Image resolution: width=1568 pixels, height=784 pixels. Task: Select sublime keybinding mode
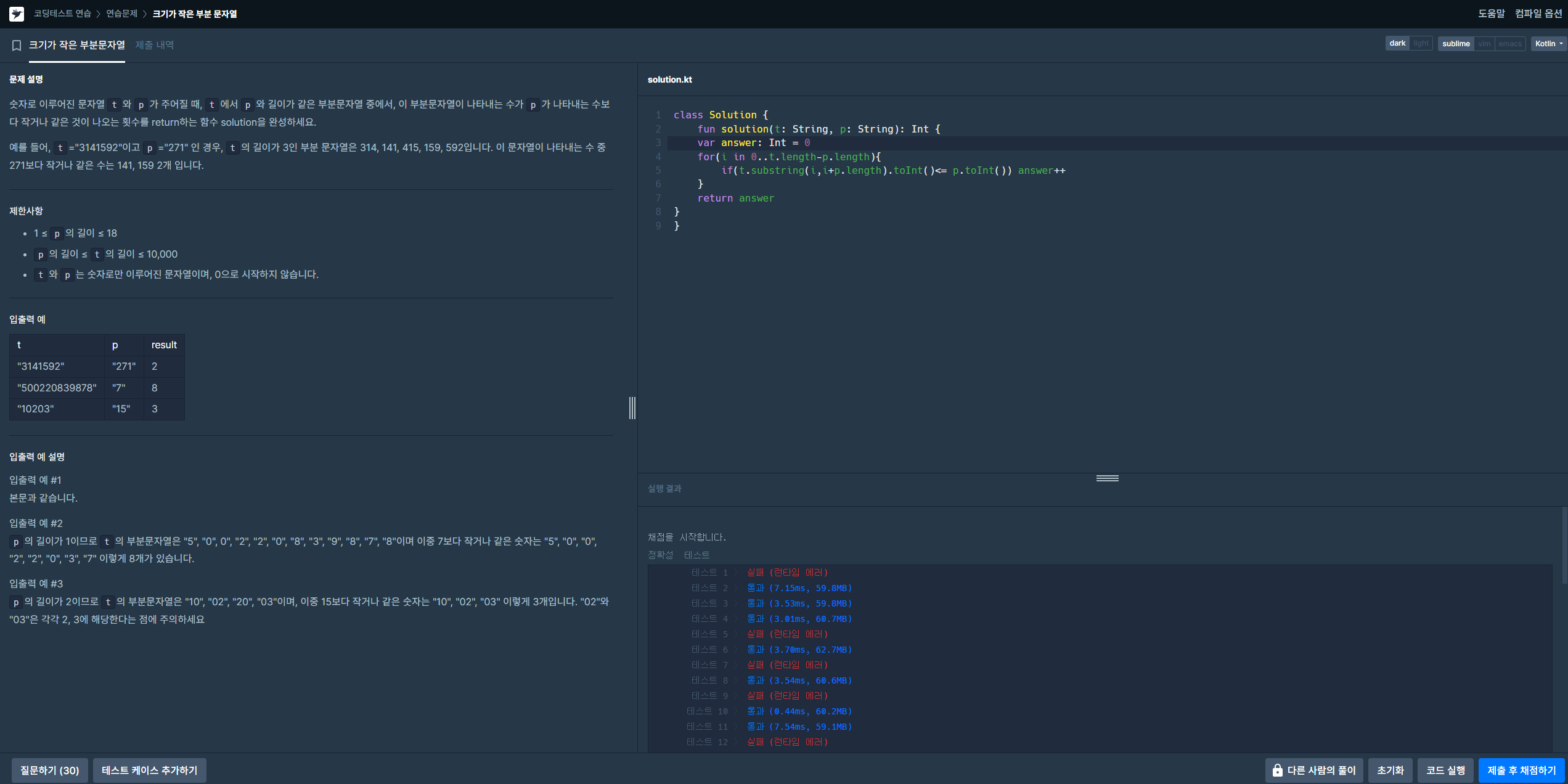click(x=1456, y=43)
